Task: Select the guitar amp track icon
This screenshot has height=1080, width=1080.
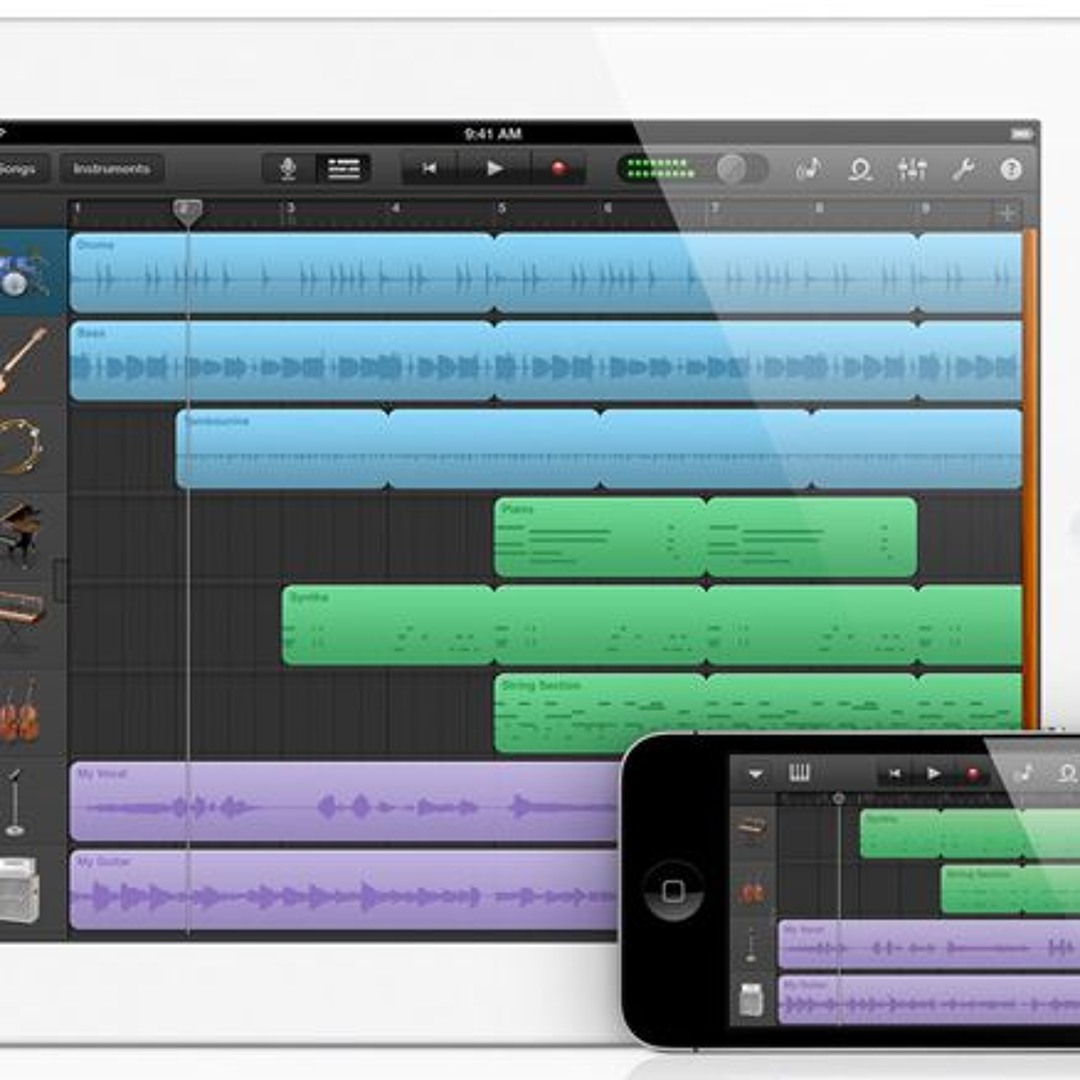Action: coord(20,889)
